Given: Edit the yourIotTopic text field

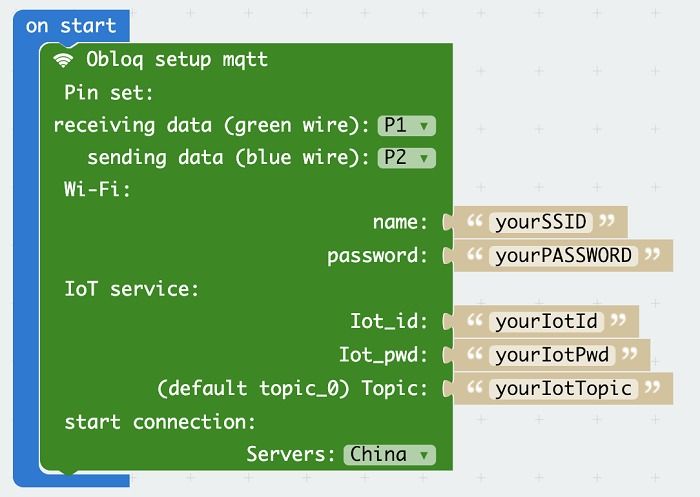Looking at the screenshot, I should 563,388.
